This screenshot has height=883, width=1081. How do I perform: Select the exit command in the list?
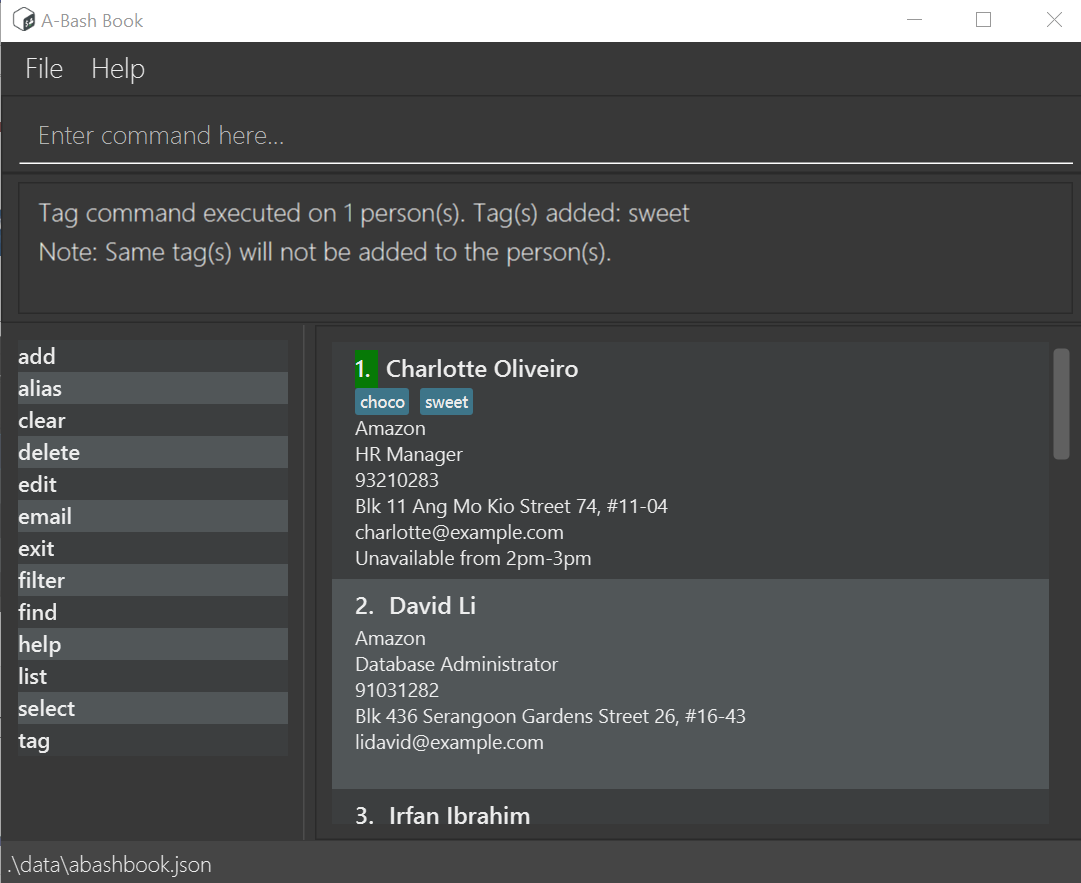[x=152, y=549]
